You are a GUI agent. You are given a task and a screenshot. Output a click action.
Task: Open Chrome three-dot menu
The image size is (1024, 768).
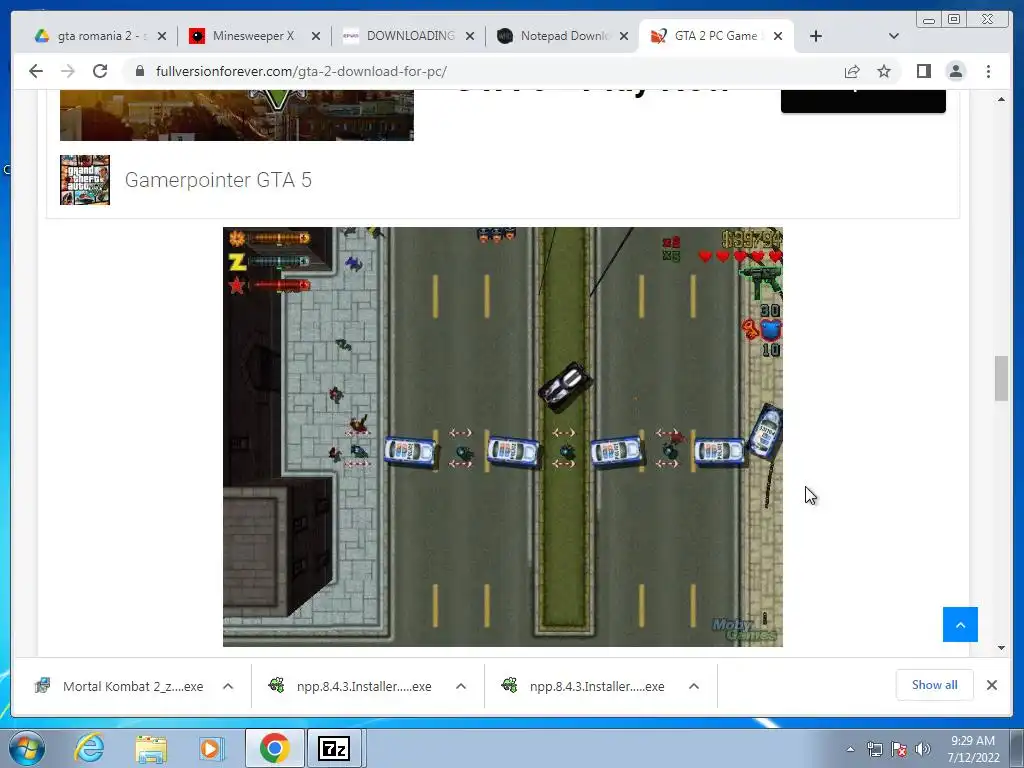(988, 71)
